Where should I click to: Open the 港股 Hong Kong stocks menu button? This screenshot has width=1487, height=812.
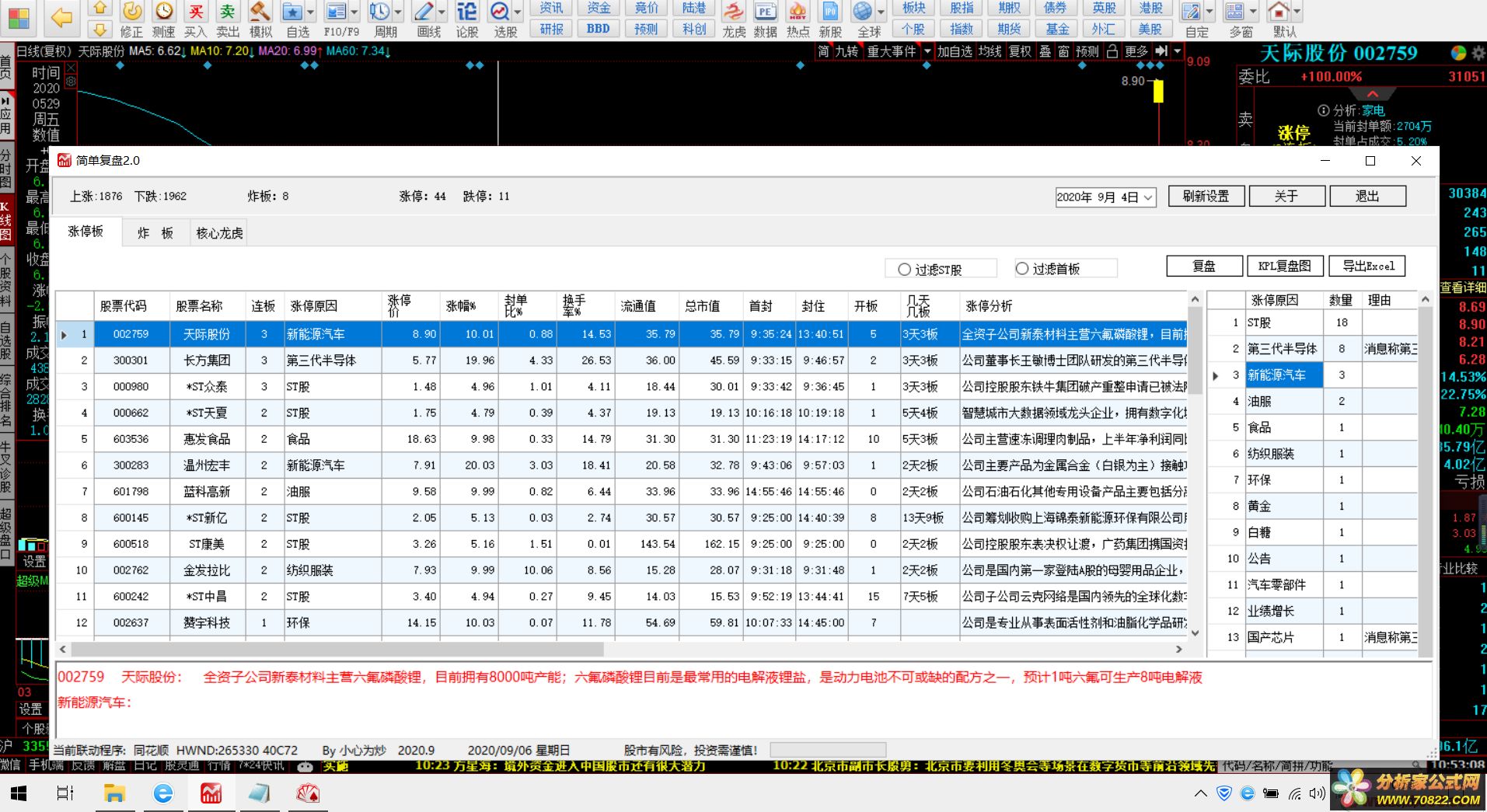[x=1150, y=8]
